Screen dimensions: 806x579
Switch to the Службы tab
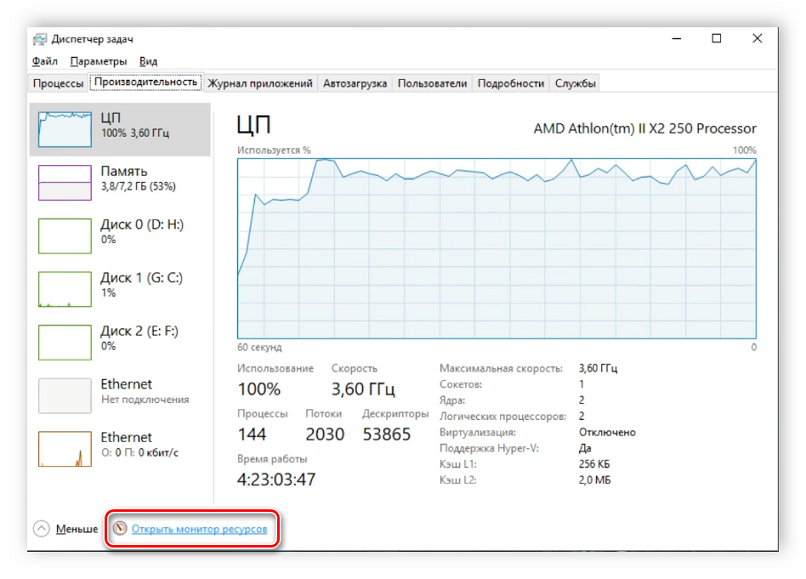tap(575, 84)
